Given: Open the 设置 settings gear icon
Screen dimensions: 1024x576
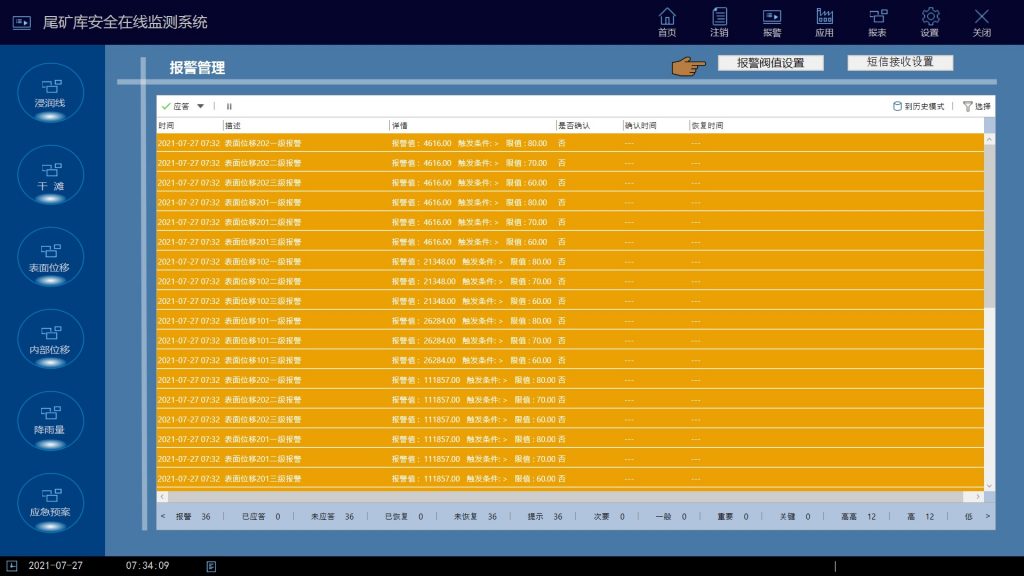Looking at the screenshot, I should coord(929,22).
